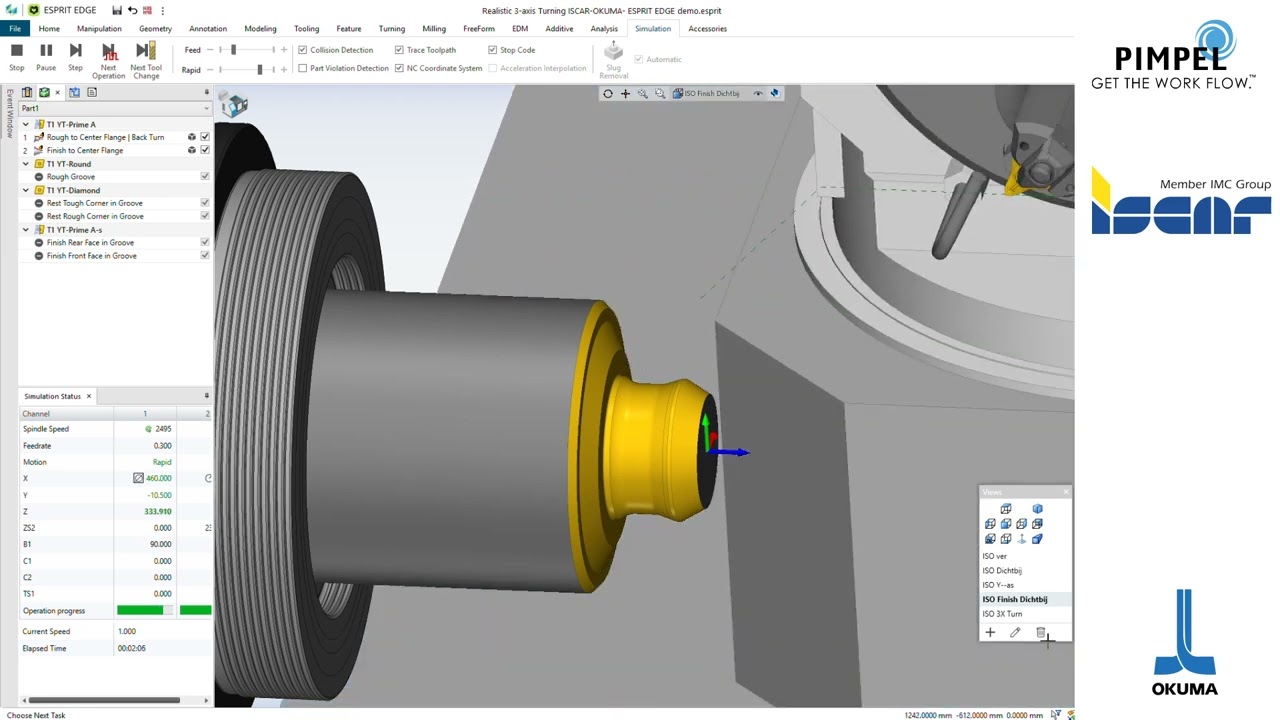Screen dimensions: 1280x720
Task: Select the ISO Dichtbij view
Action: click(1002, 570)
